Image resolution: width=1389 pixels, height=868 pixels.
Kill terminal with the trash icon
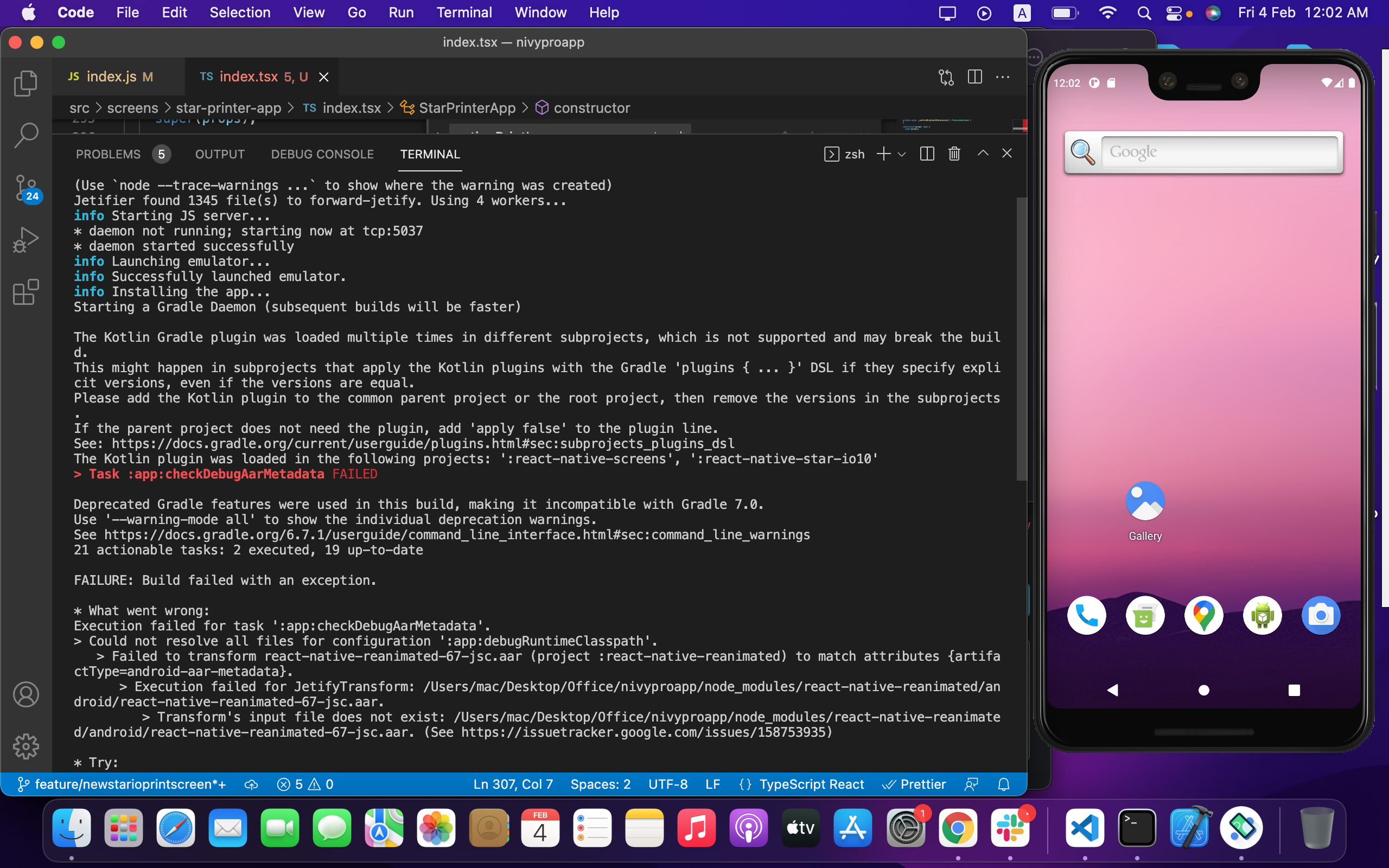(954, 154)
